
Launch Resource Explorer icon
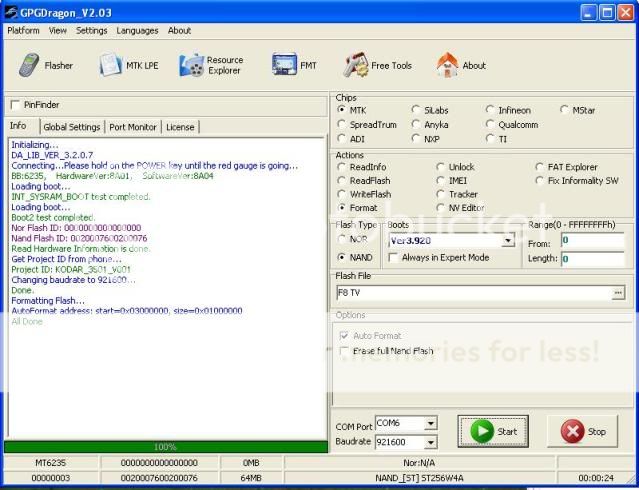(x=192, y=65)
